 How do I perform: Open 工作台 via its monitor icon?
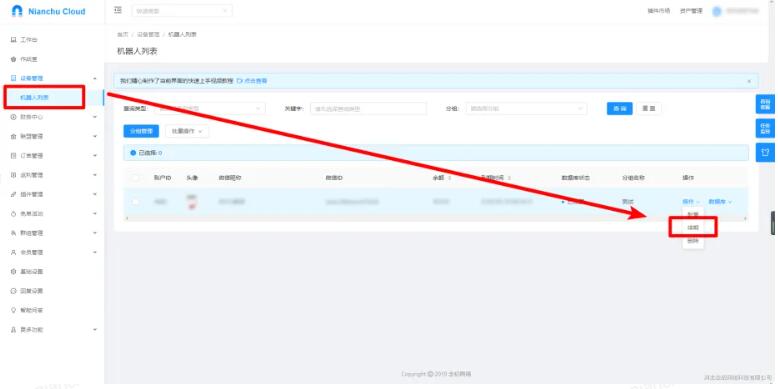[x=13, y=40]
